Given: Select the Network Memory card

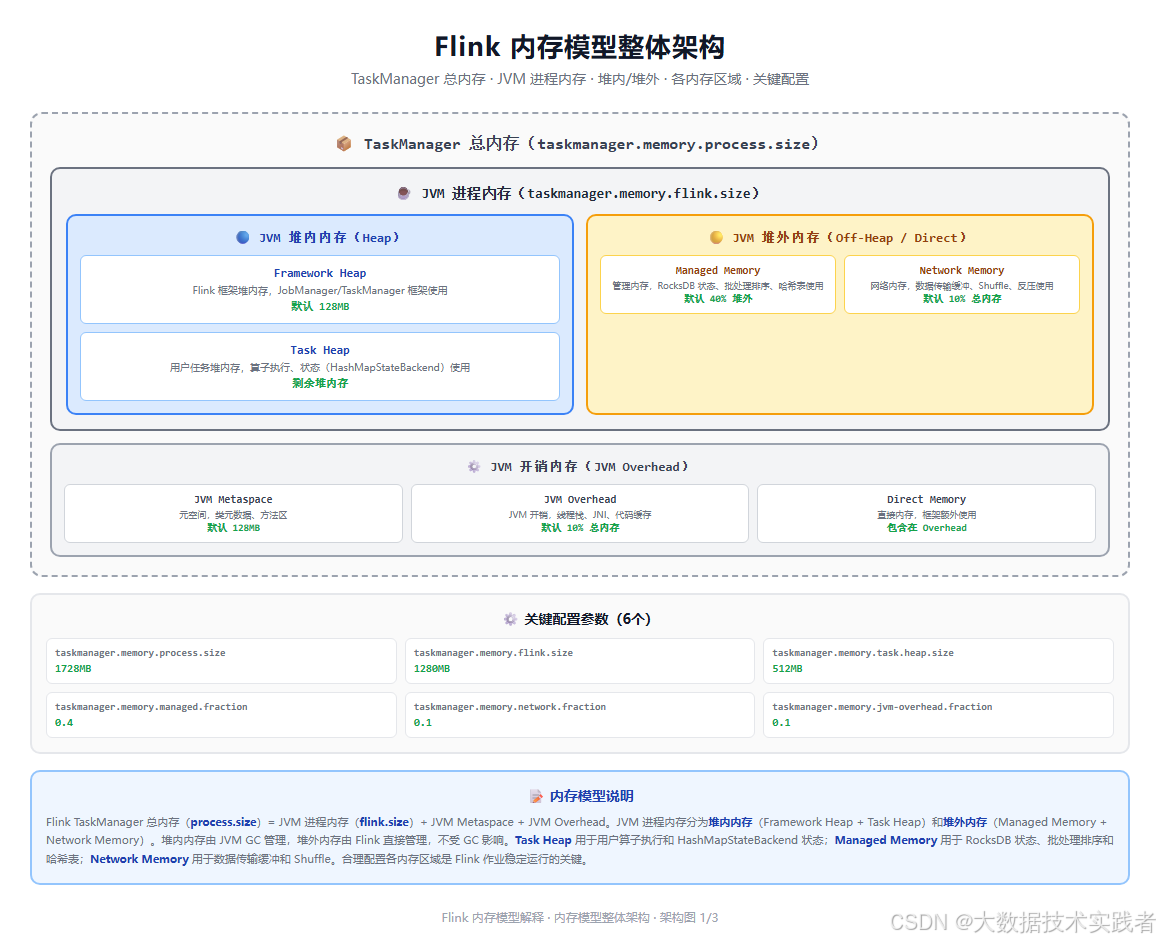Looking at the screenshot, I should [962, 284].
